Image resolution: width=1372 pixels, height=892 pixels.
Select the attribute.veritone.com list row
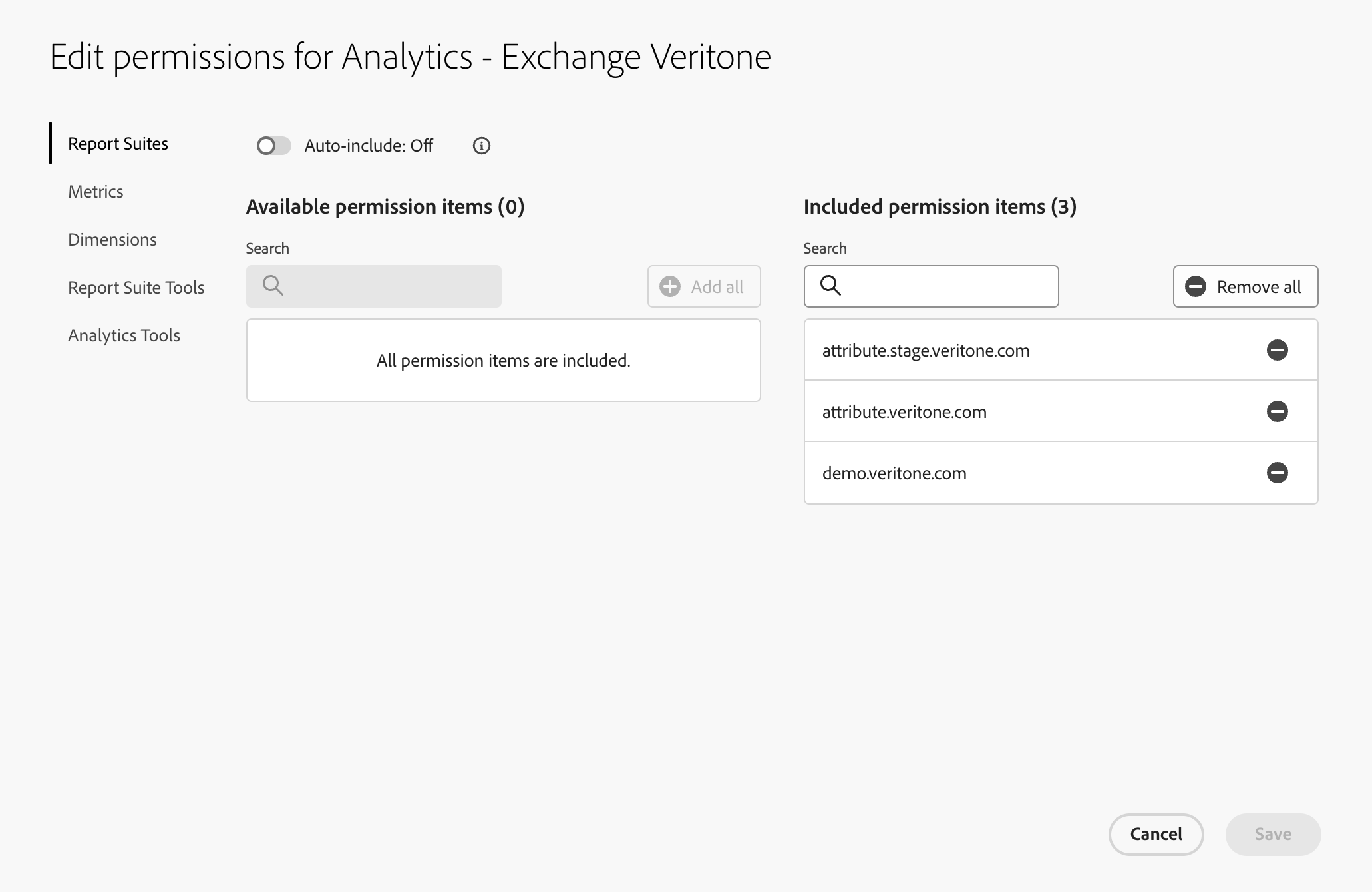point(904,412)
